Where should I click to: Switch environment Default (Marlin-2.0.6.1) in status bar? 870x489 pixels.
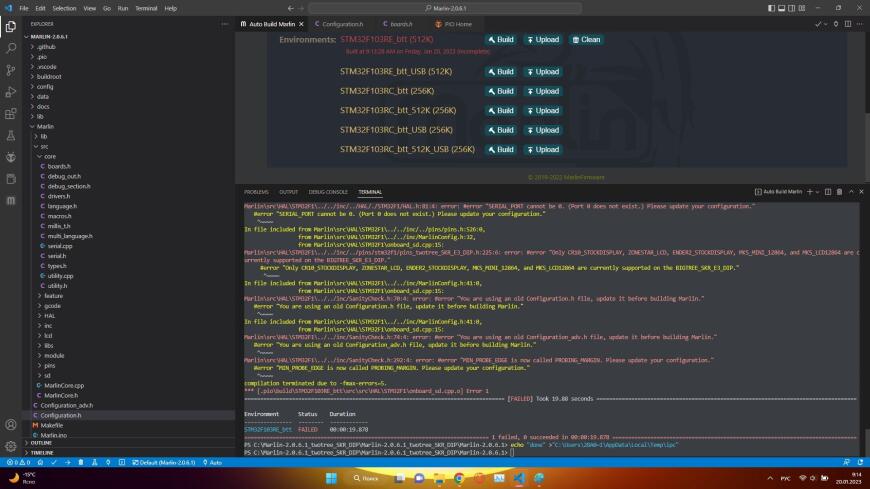164,462
